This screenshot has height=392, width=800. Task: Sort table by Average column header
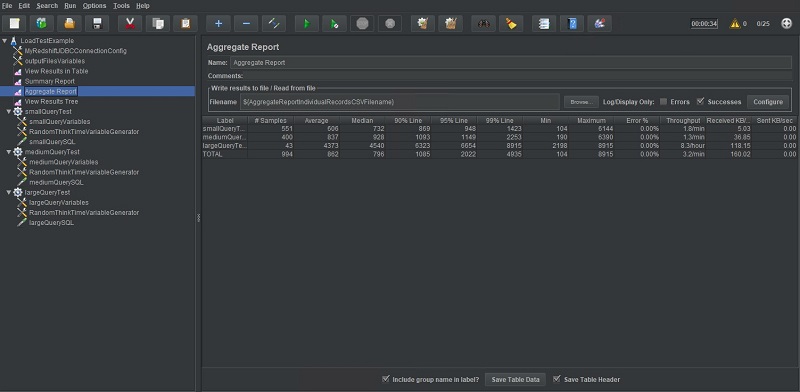pos(316,120)
